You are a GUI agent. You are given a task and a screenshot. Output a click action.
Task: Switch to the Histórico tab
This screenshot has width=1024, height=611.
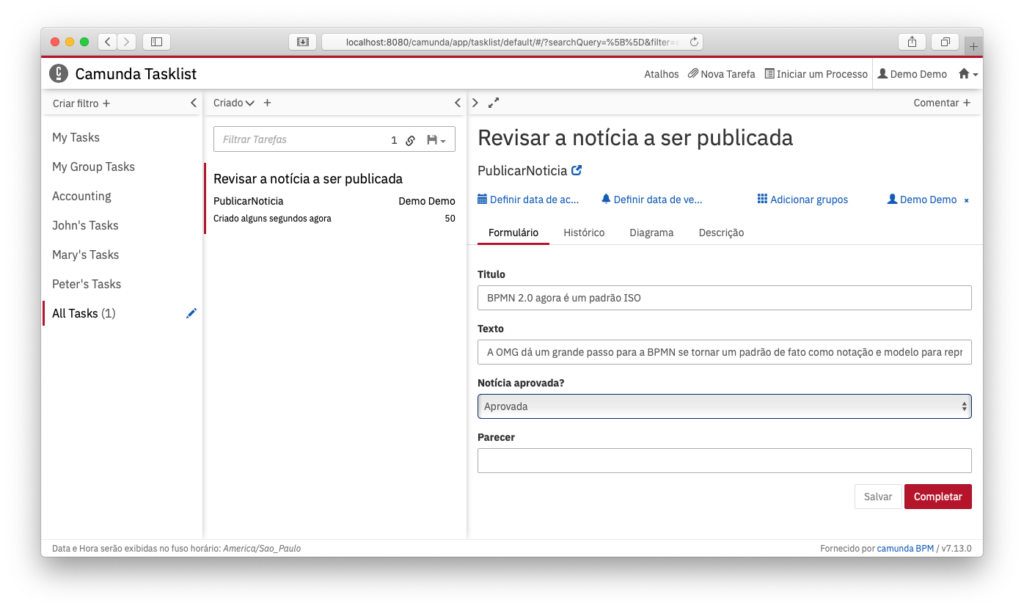click(583, 232)
